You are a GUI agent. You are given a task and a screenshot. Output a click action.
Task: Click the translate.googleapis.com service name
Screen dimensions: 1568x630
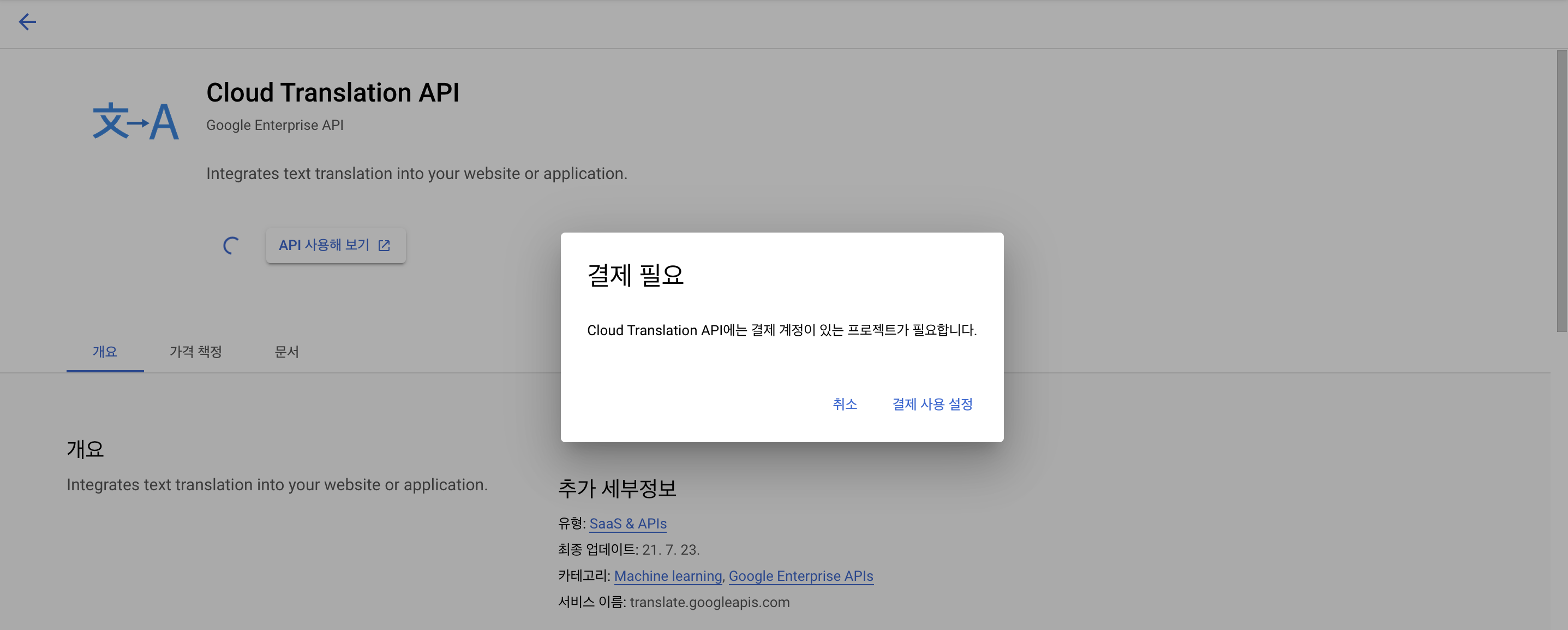709,602
